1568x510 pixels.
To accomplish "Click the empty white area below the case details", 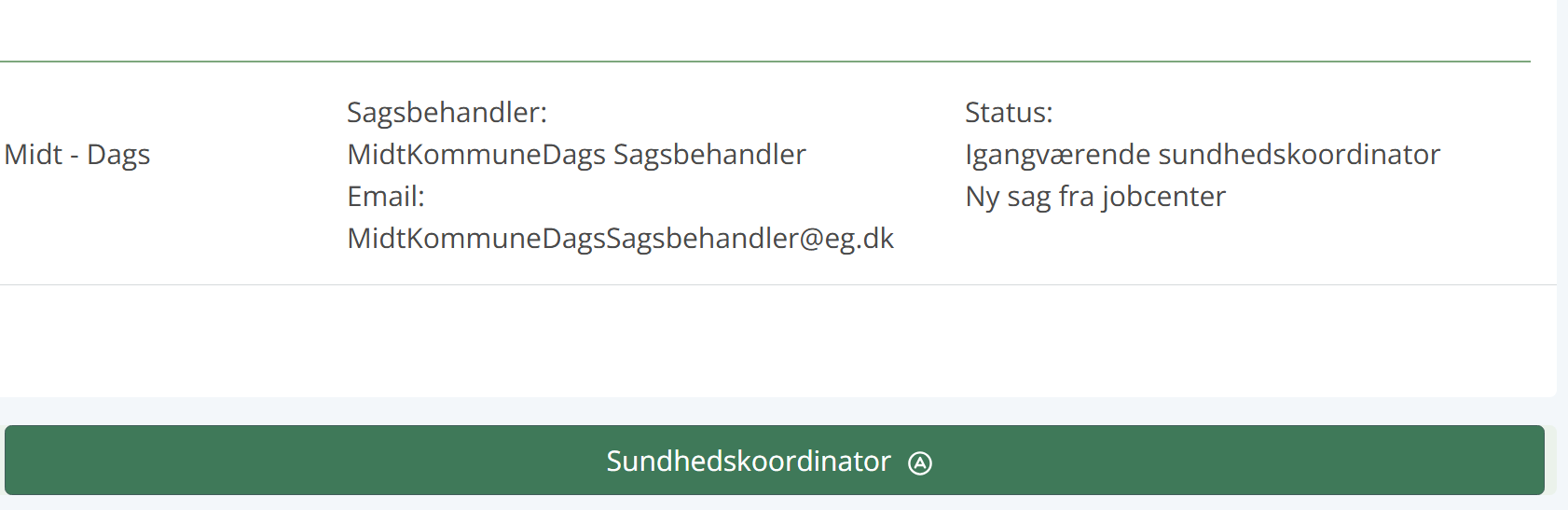I will (778, 340).
